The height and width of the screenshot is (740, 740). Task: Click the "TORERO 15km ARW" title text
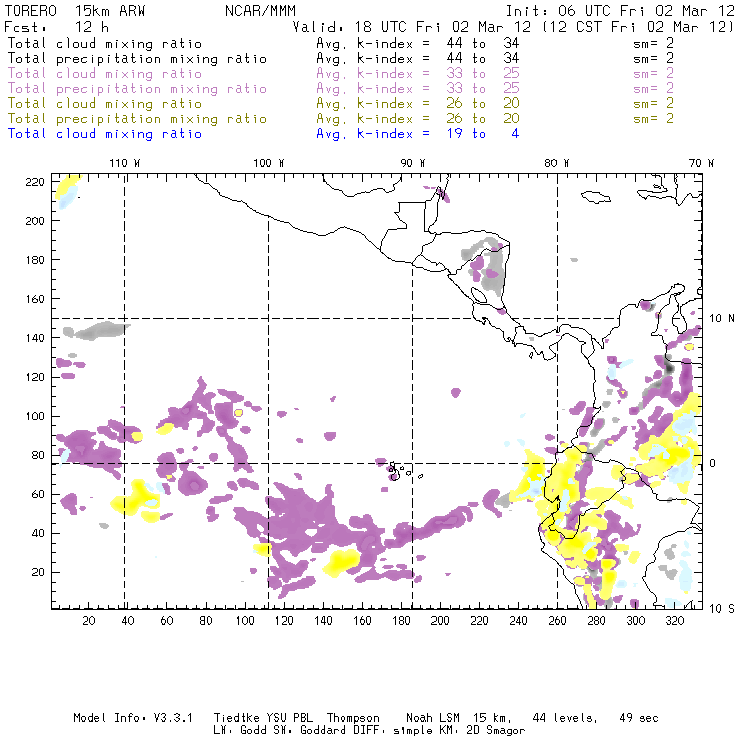(75, 11)
